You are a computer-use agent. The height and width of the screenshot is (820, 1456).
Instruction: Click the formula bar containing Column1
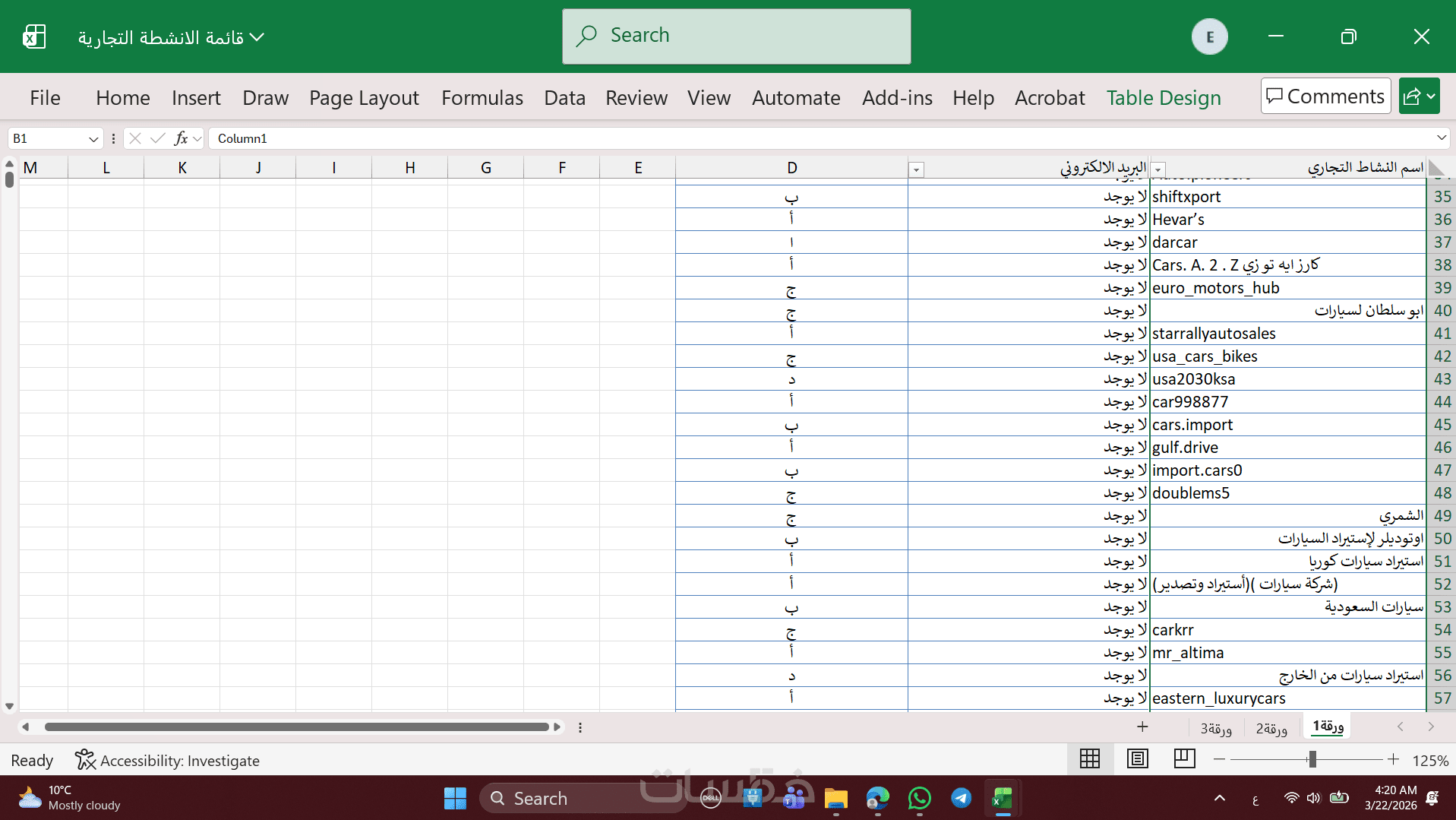pyautogui.click(x=820, y=138)
